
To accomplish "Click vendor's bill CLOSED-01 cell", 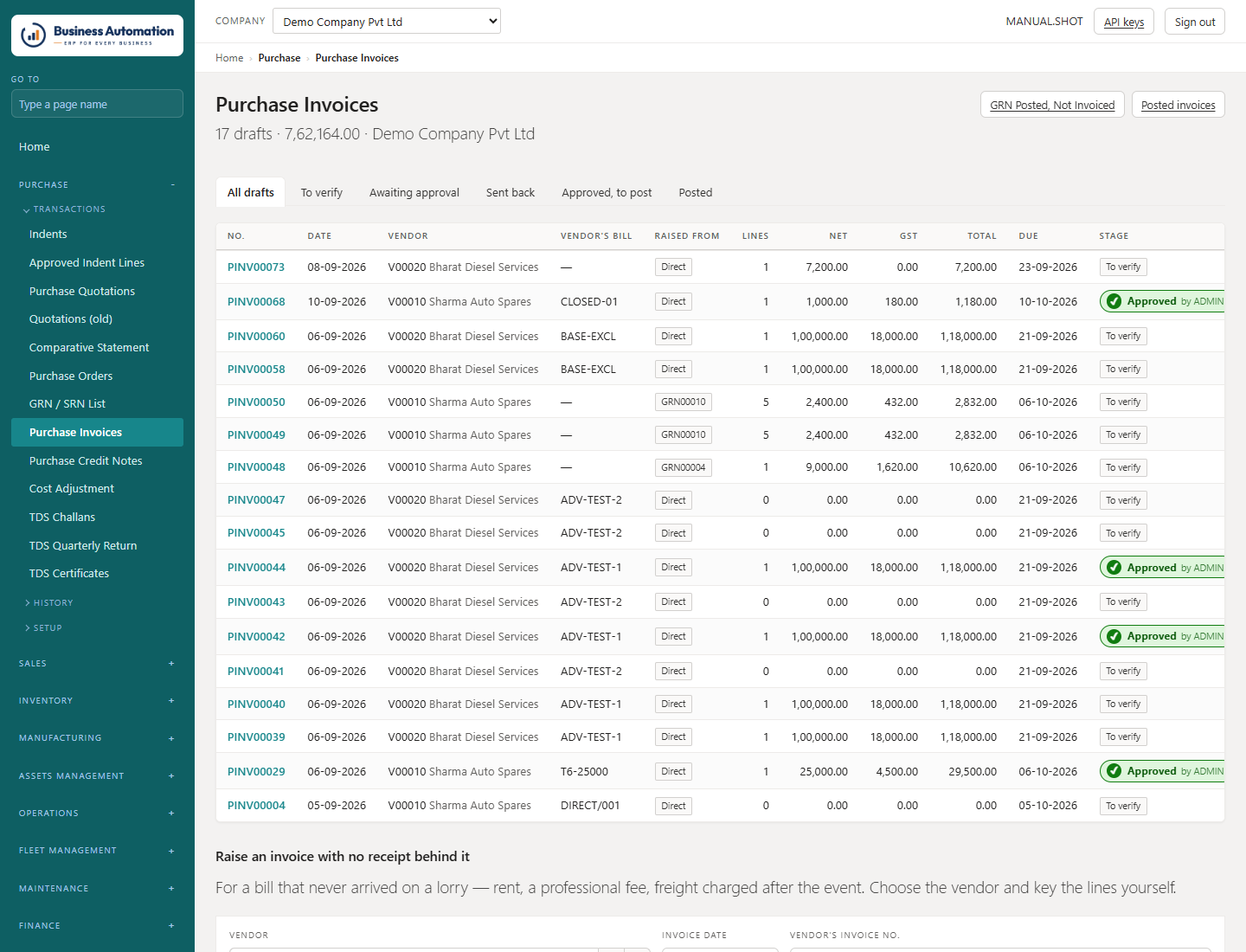I will pyautogui.click(x=589, y=302).
